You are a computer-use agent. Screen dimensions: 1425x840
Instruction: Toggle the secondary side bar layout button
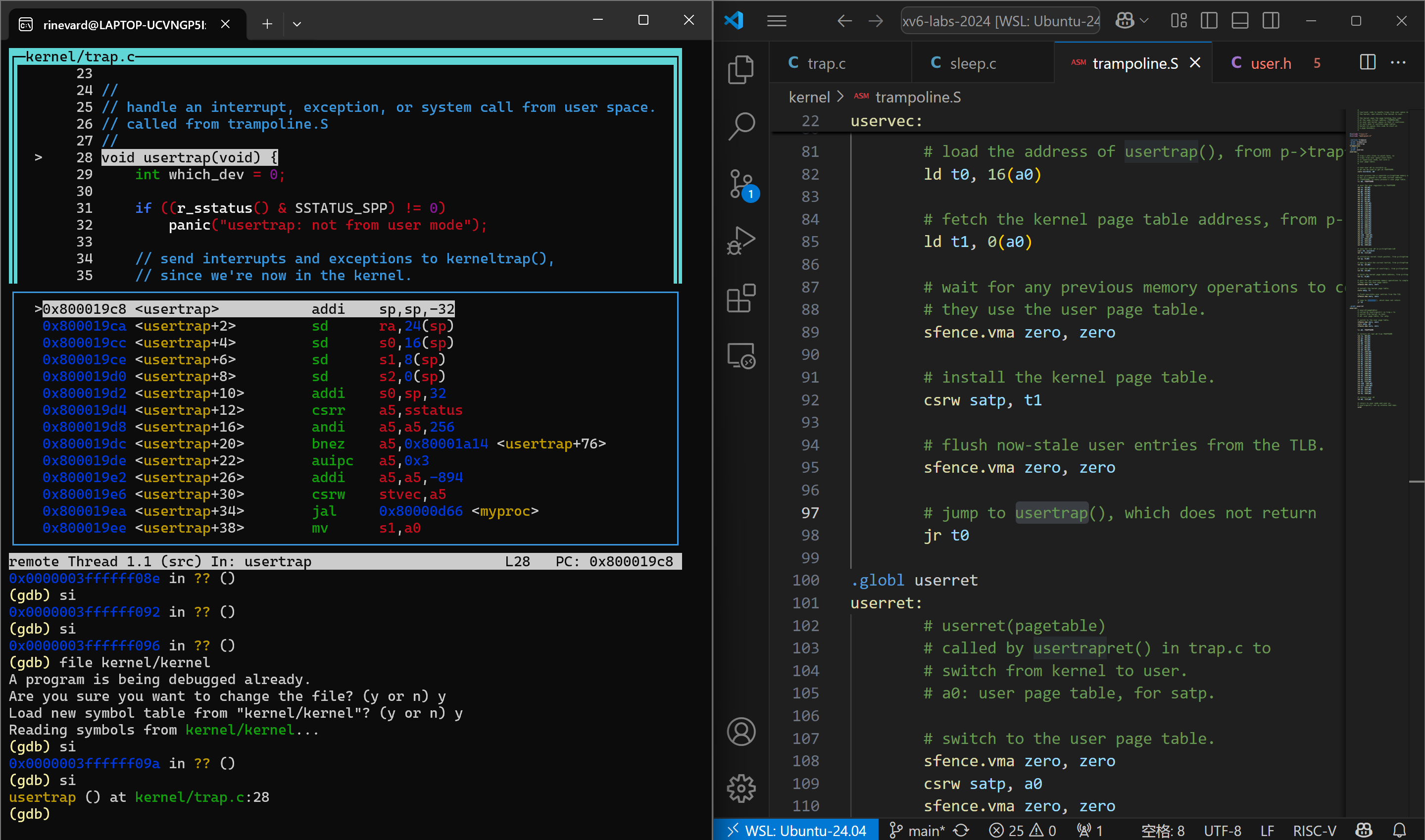(1271, 21)
